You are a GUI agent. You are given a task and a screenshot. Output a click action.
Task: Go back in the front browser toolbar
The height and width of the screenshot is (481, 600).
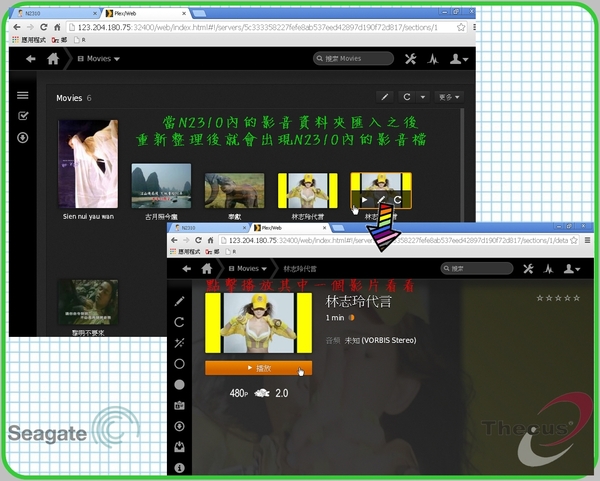tap(174, 240)
